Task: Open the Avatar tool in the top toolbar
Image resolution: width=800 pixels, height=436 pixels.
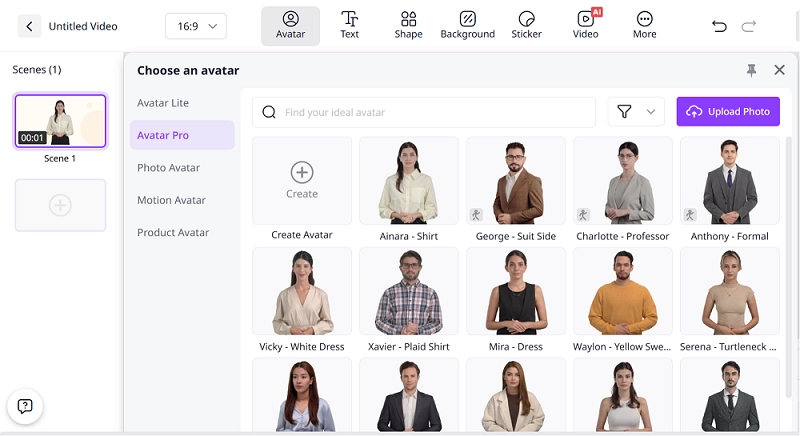Action: [290, 26]
